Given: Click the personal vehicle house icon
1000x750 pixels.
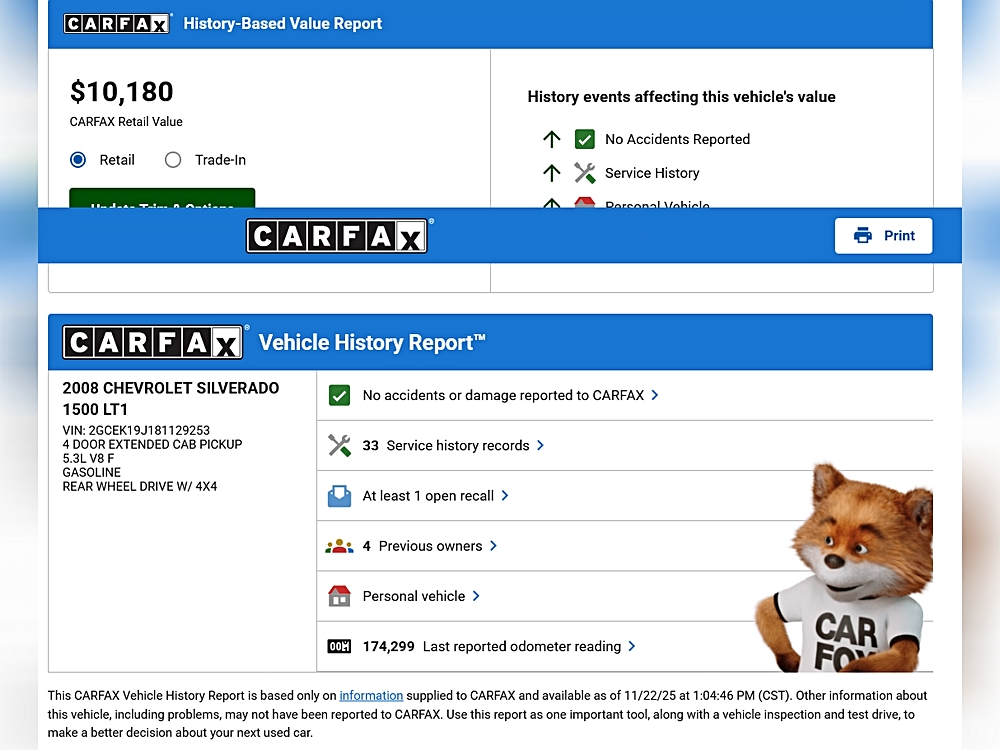Looking at the screenshot, I should pos(340,596).
